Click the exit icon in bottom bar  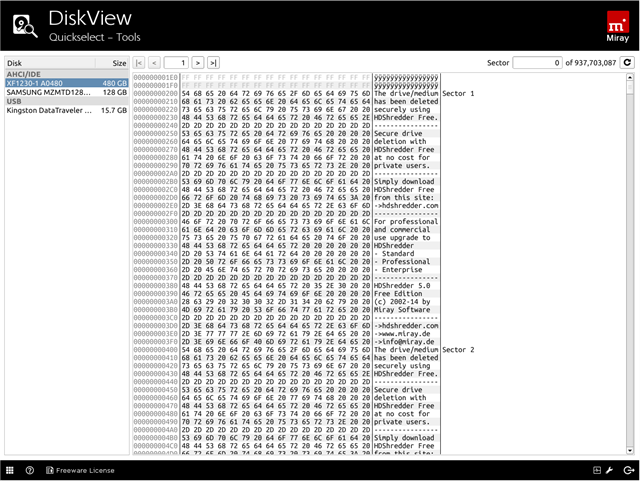pyautogui.click(x=629, y=470)
